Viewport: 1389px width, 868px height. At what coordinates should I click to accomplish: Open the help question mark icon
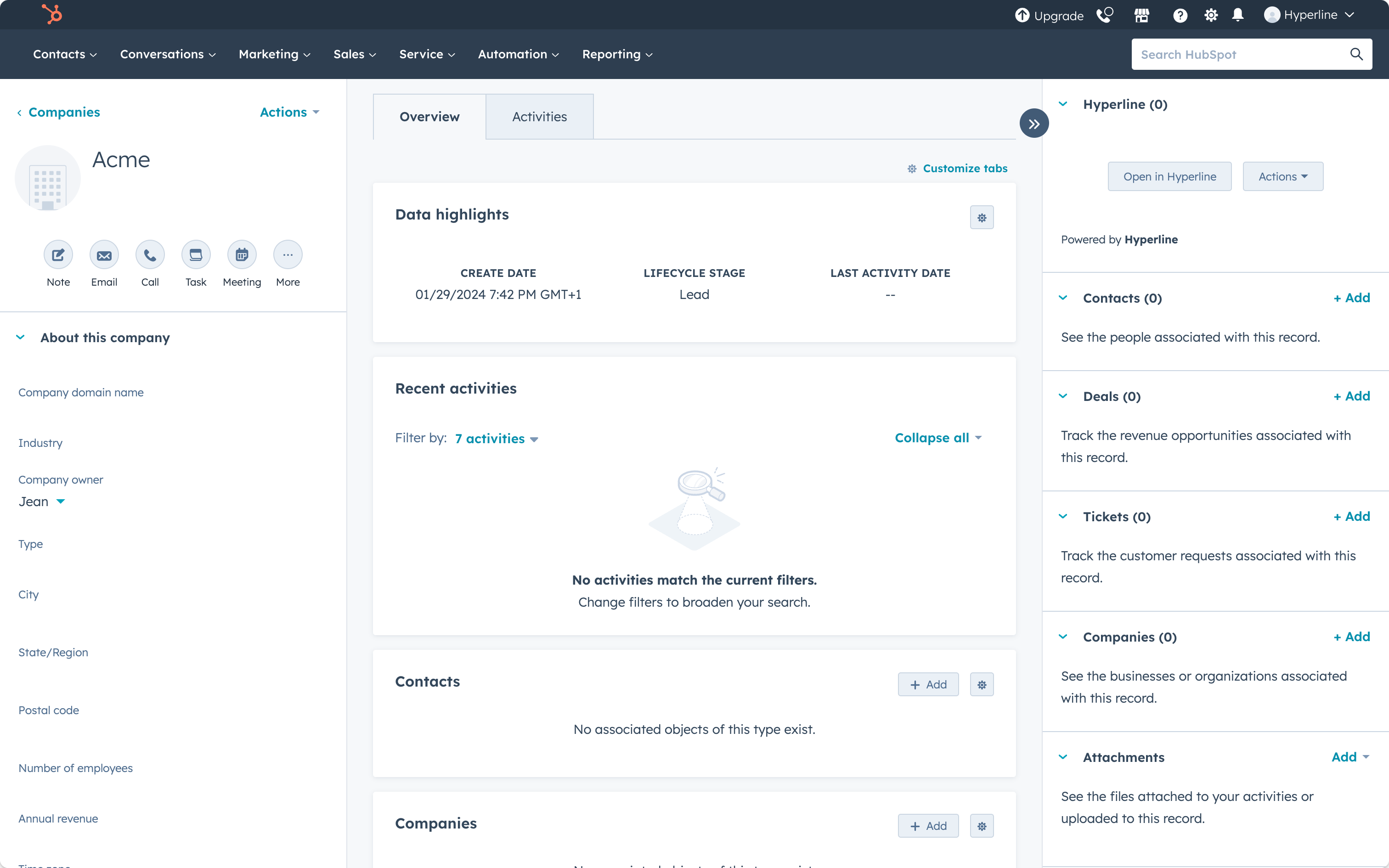coord(1180,15)
